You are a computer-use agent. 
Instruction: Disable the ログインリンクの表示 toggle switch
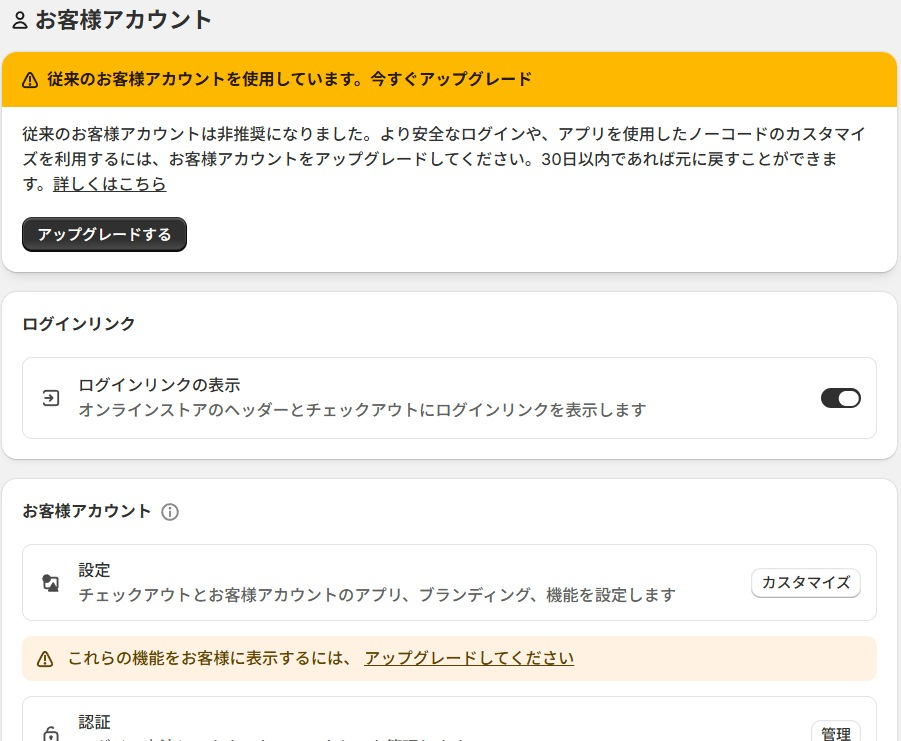(x=840, y=398)
